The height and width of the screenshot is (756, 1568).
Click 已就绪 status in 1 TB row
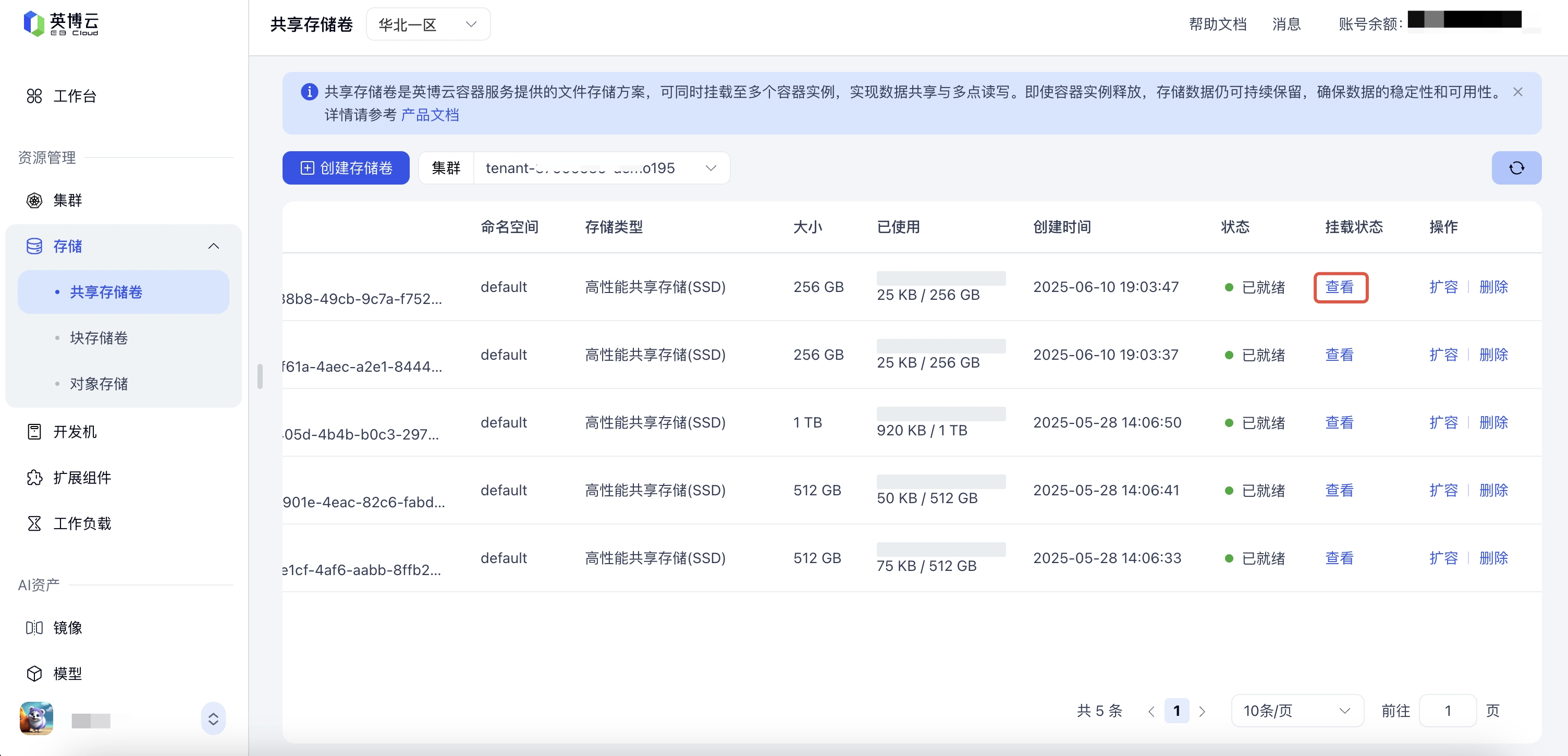click(1255, 422)
